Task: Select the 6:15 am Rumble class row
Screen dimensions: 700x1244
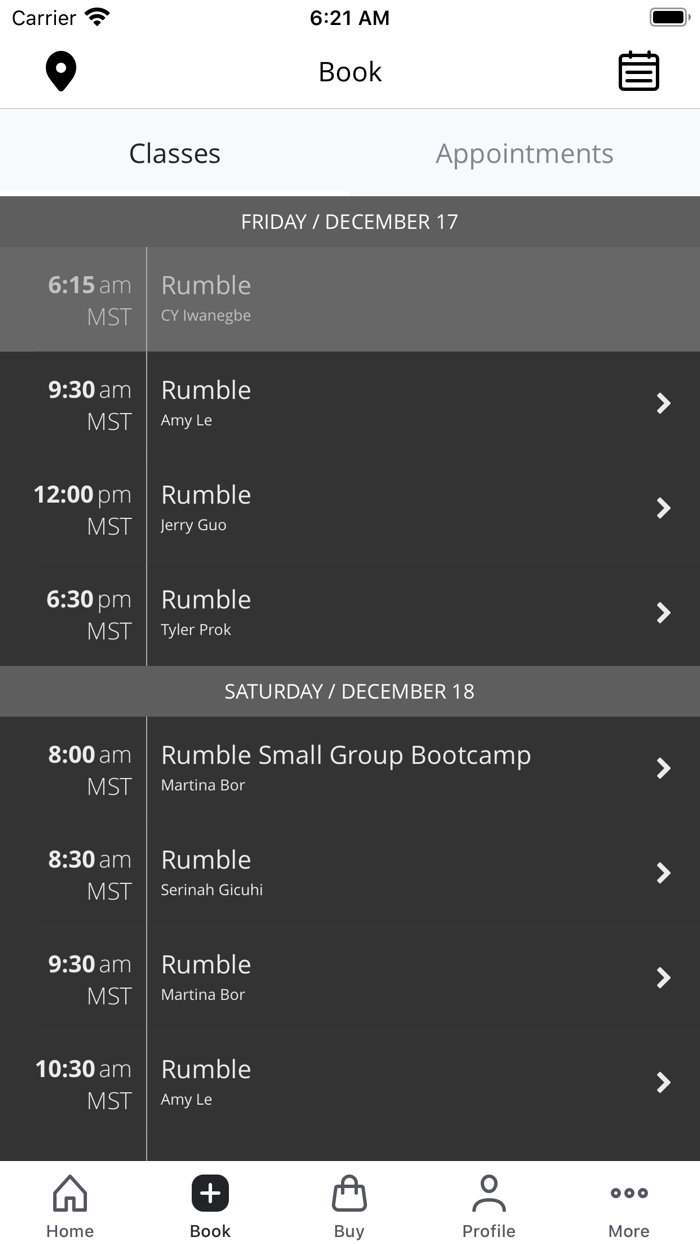Action: (x=350, y=298)
